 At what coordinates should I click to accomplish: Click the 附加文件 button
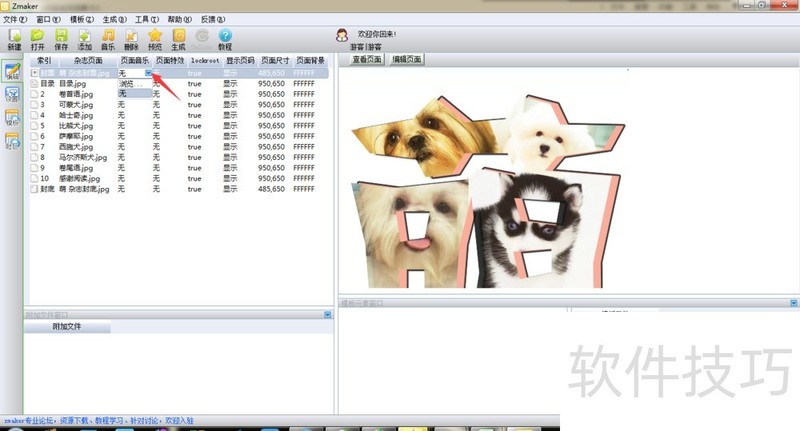point(67,327)
